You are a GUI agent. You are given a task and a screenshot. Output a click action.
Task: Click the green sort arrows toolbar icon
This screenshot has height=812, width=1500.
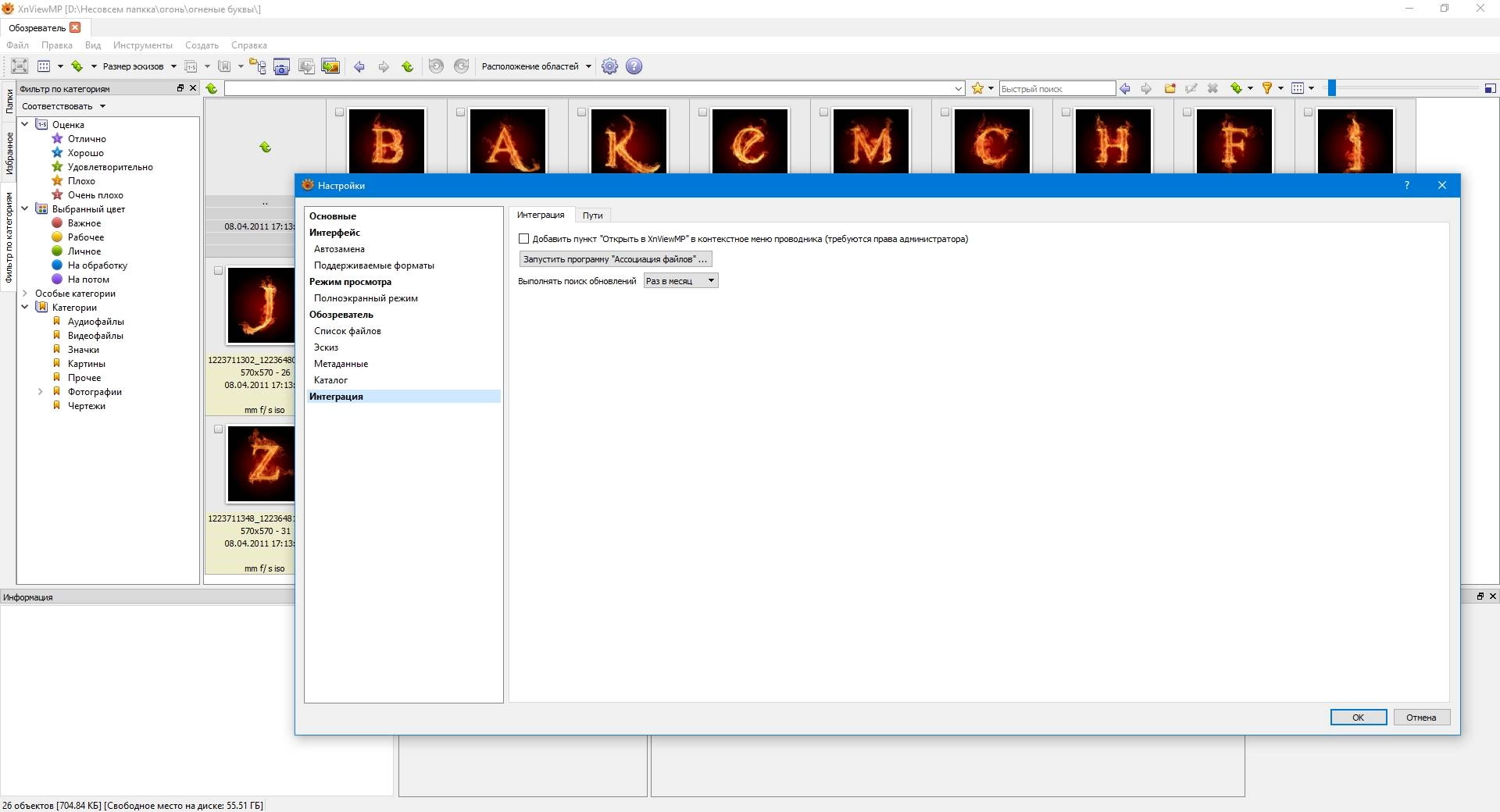[x=77, y=66]
